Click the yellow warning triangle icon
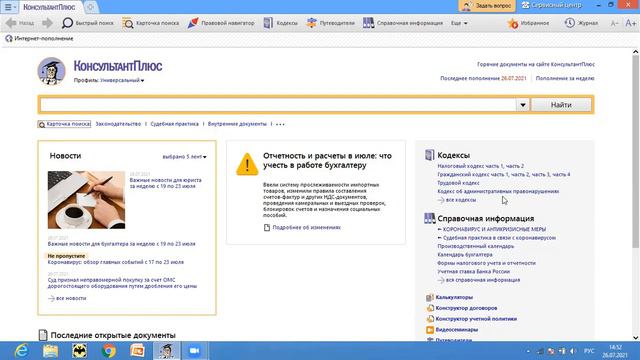The height and width of the screenshot is (360, 640). point(247,164)
